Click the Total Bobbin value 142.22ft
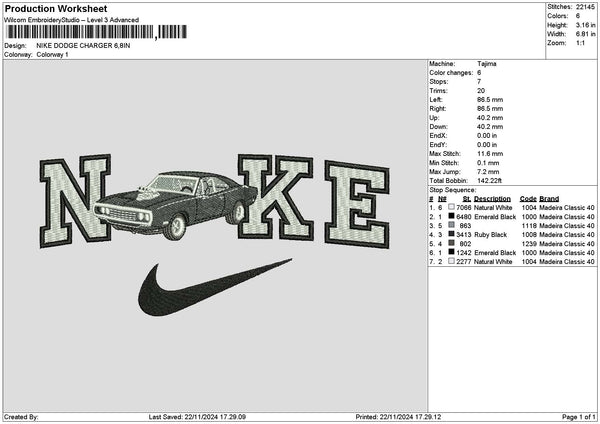600x424 pixels. (x=489, y=181)
